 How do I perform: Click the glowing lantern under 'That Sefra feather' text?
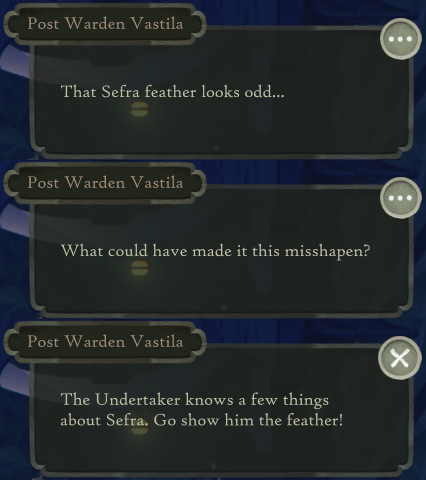pyautogui.click(x=140, y=109)
